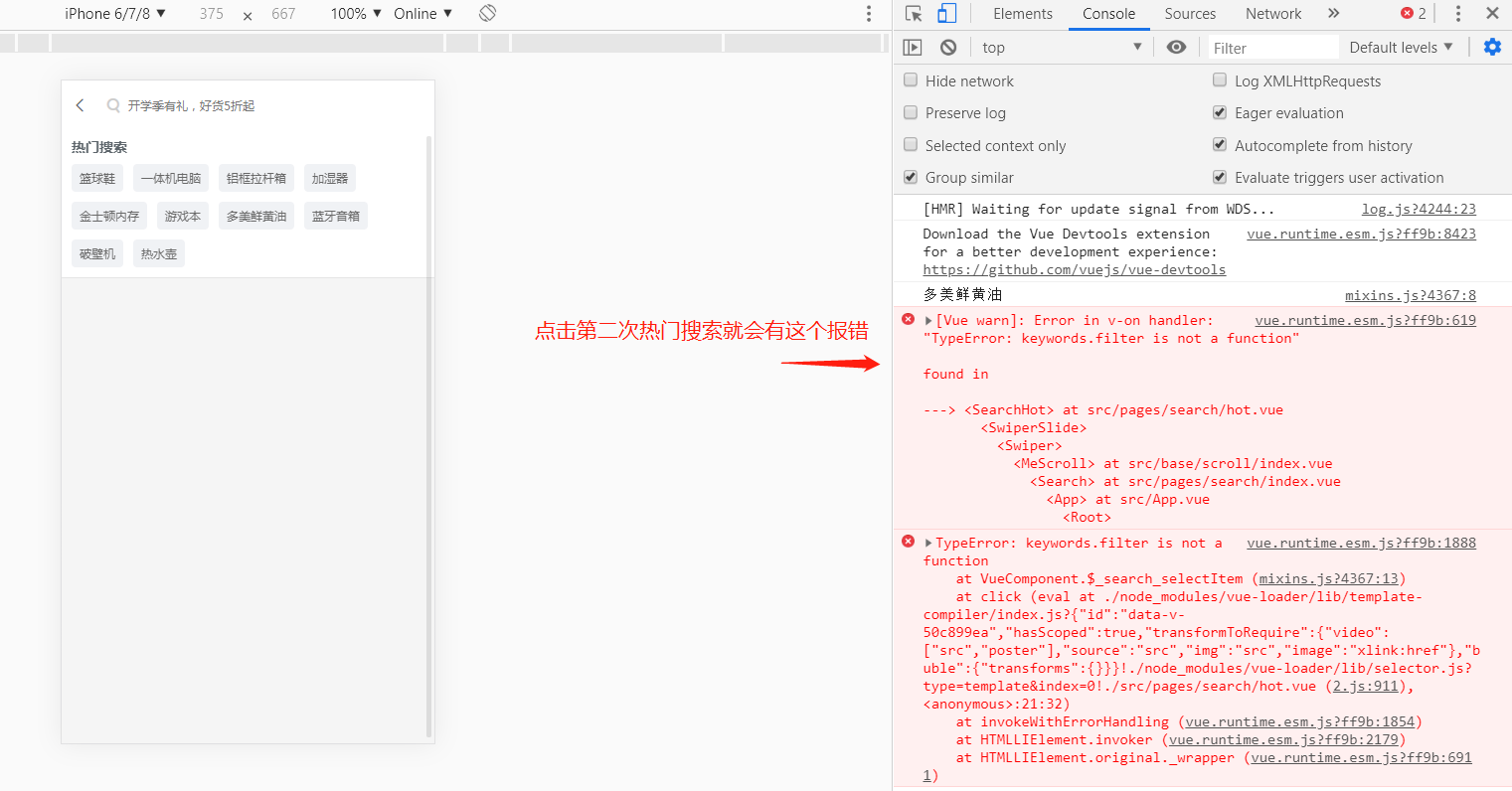Click the 375 width input field
This screenshot has width=1512, height=791.
coord(211,13)
